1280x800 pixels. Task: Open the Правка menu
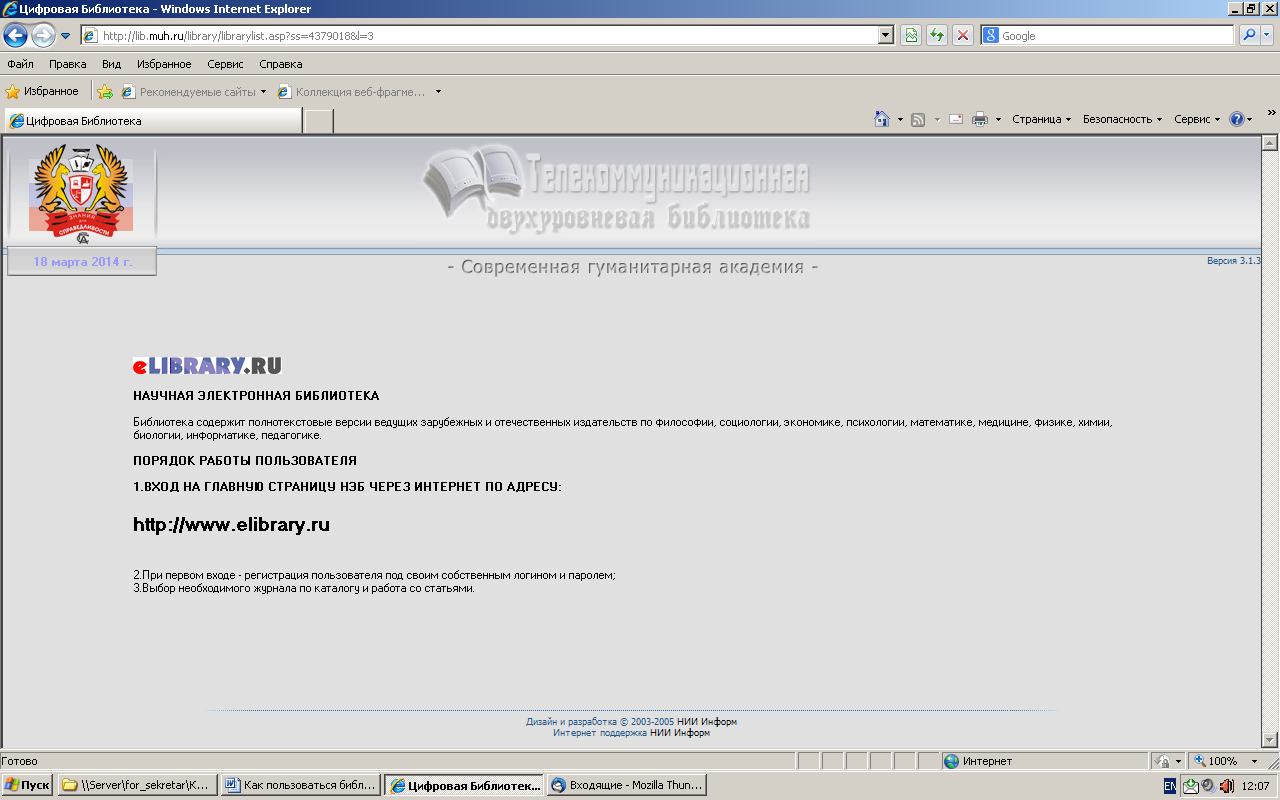[68, 64]
